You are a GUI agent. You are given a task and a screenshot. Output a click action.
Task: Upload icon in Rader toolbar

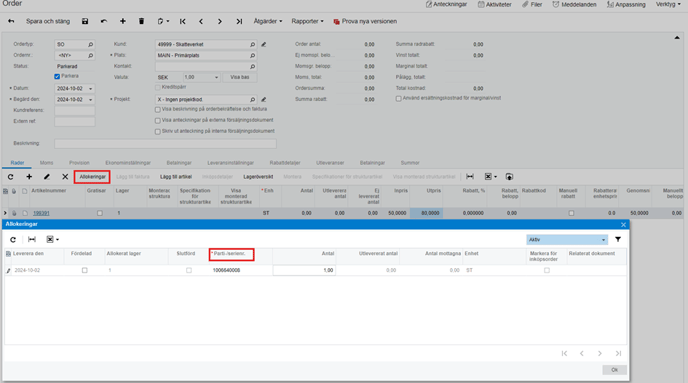coord(509,176)
